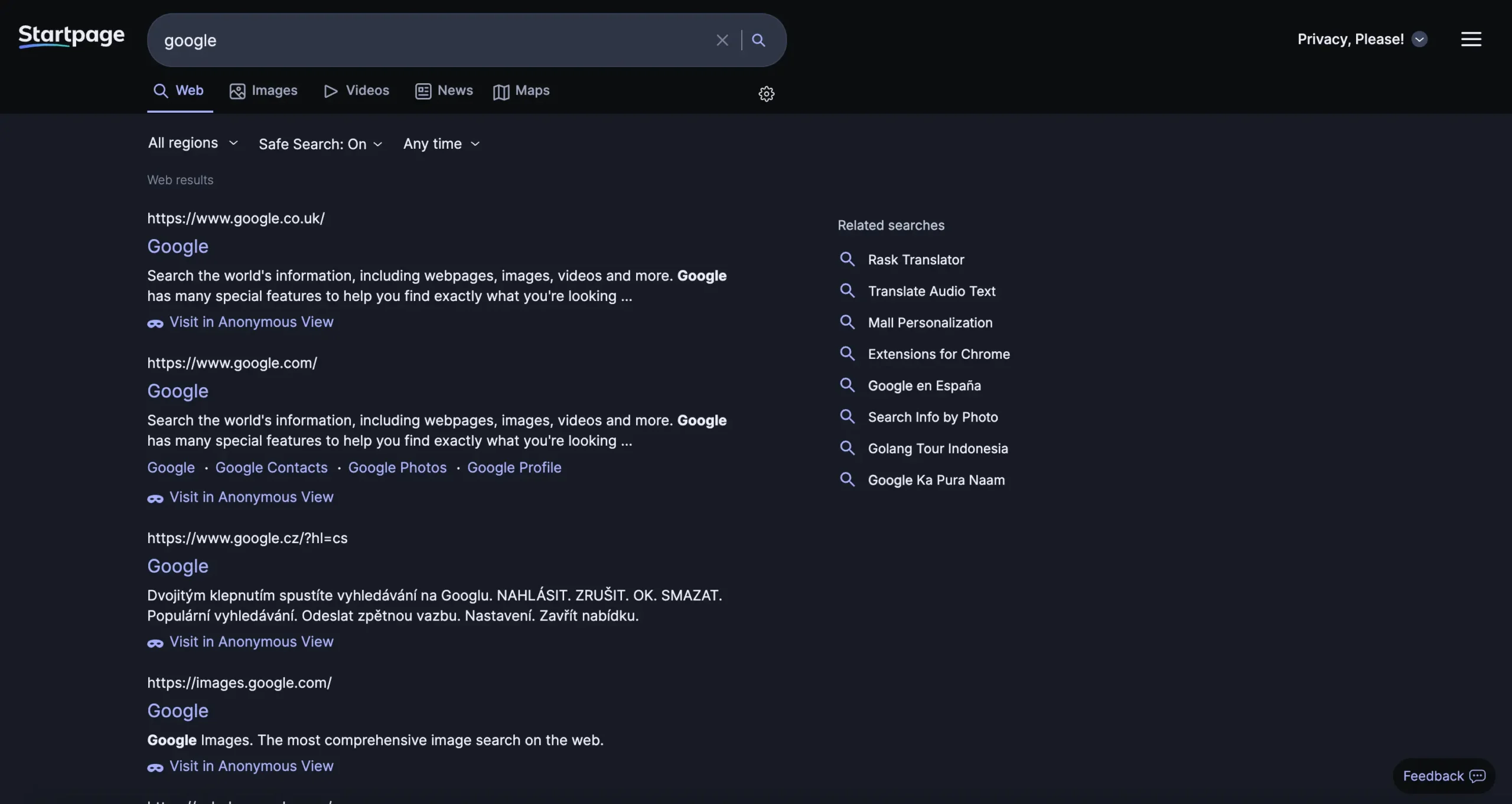Image resolution: width=1512 pixels, height=804 pixels.
Task: Search related term Search Info by Photo
Action: pos(933,417)
